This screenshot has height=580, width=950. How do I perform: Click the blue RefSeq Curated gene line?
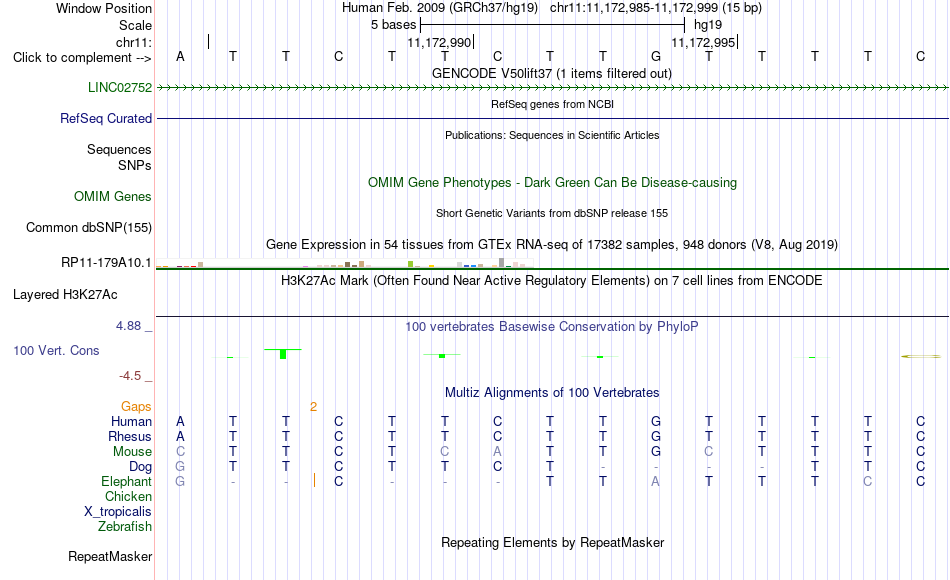point(552,118)
